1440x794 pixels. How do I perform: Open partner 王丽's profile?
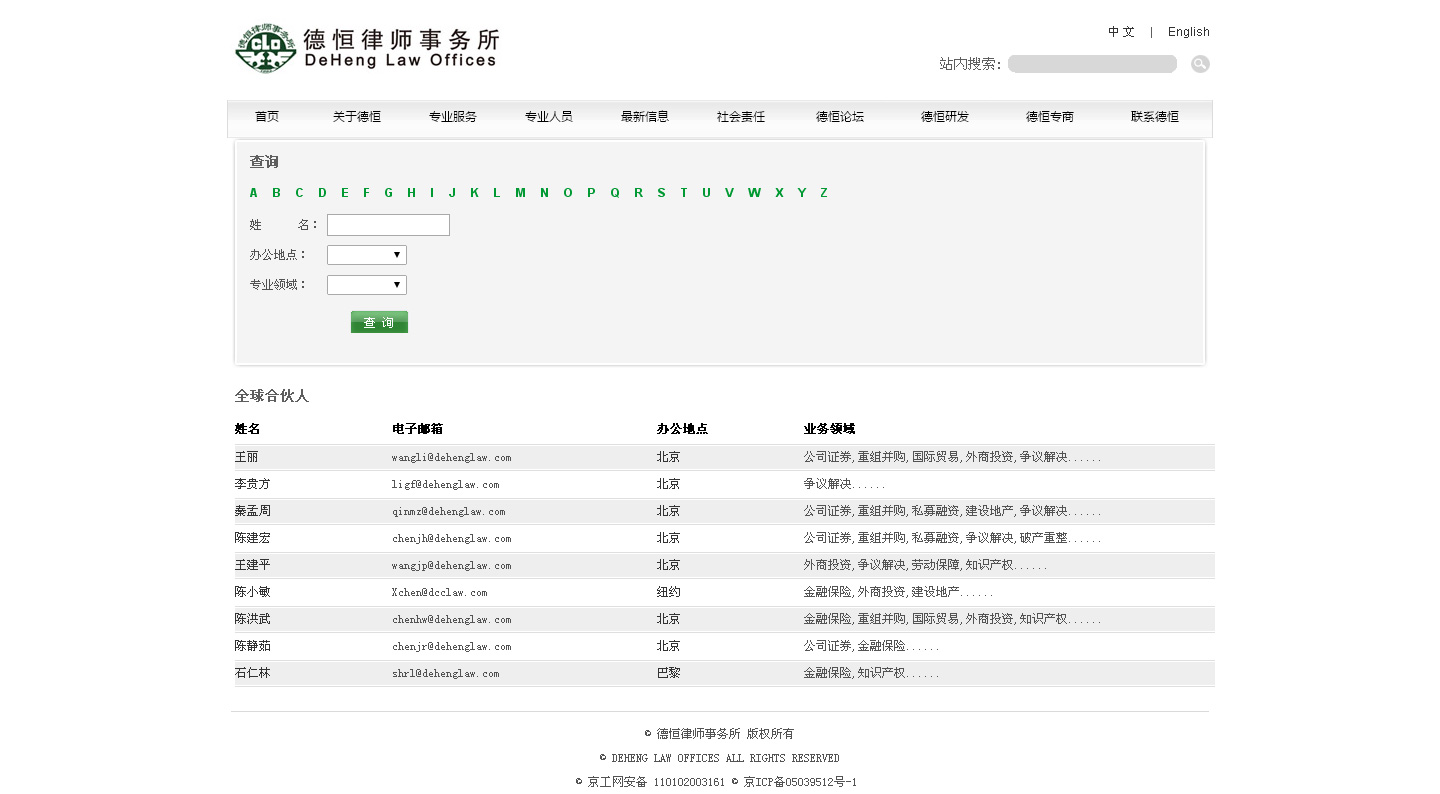click(x=246, y=457)
